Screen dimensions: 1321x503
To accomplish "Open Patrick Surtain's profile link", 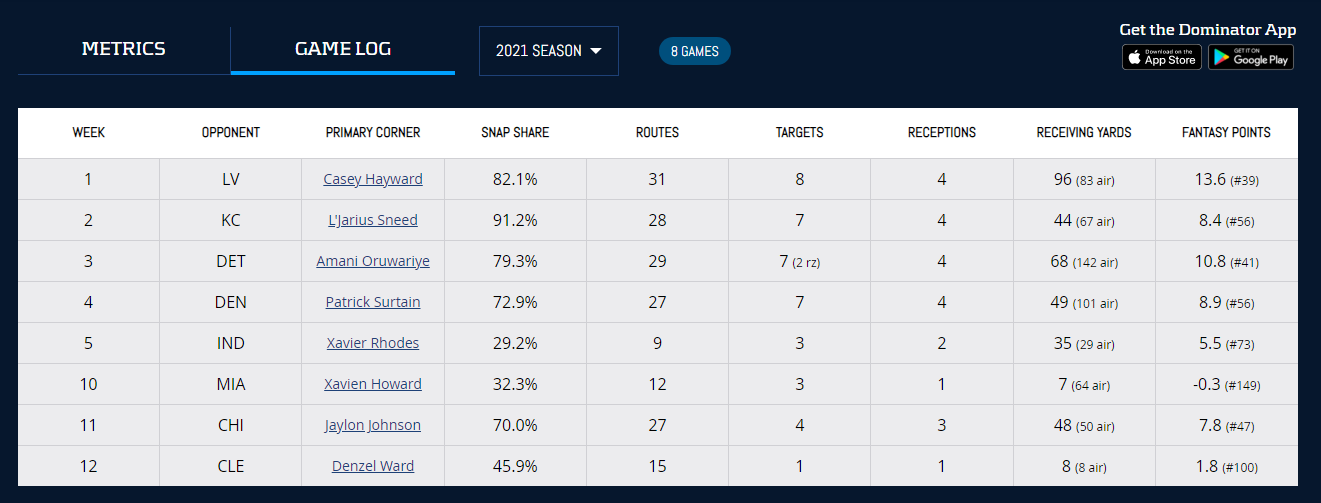I will (x=373, y=303).
